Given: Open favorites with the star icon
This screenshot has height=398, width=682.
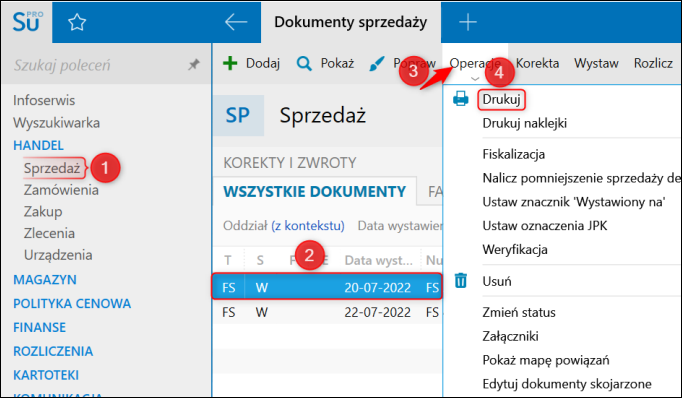Looking at the screenshot, I should pos(77,22).
